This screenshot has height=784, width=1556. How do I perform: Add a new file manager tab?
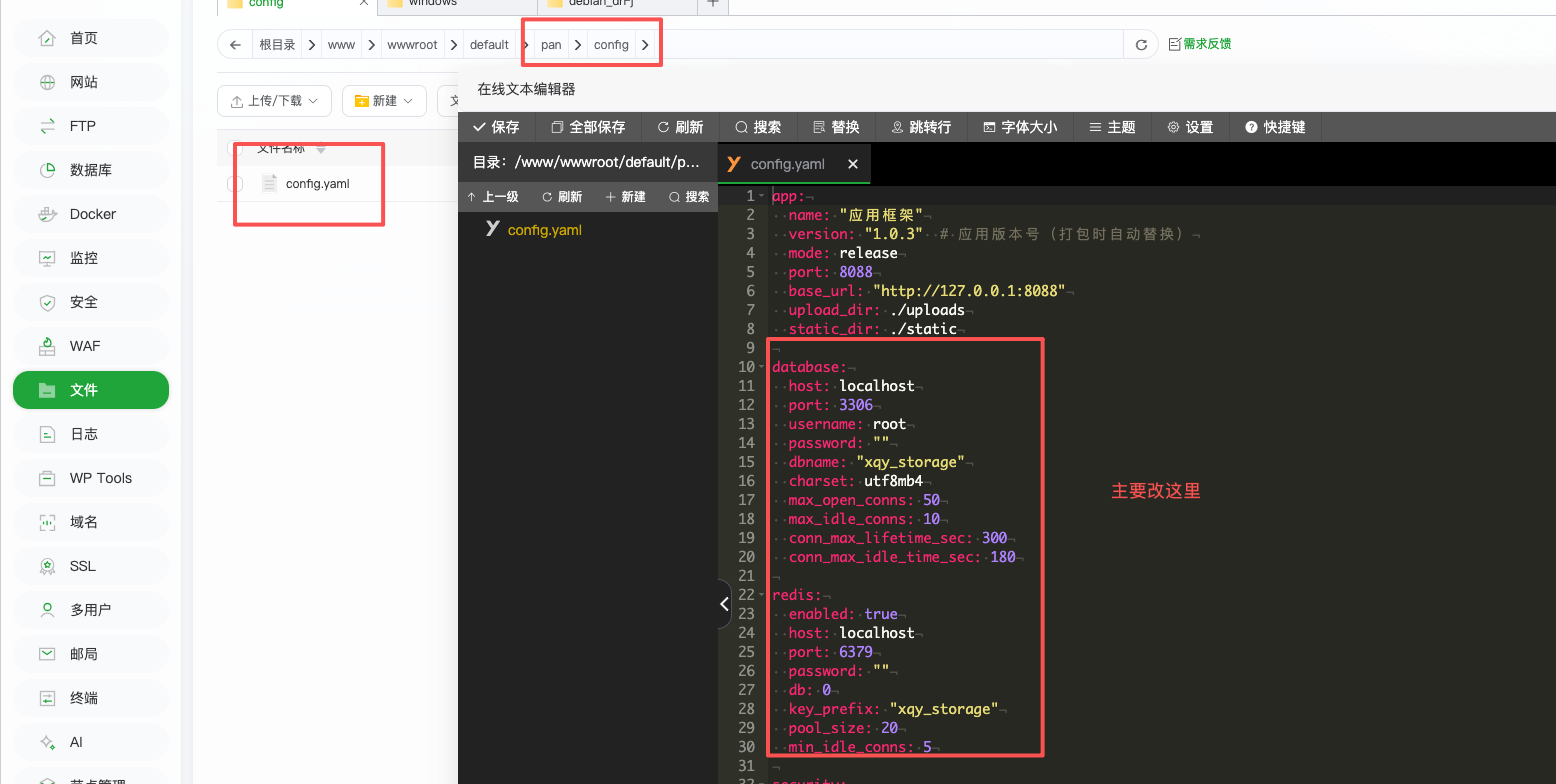[x=713, y=3]
